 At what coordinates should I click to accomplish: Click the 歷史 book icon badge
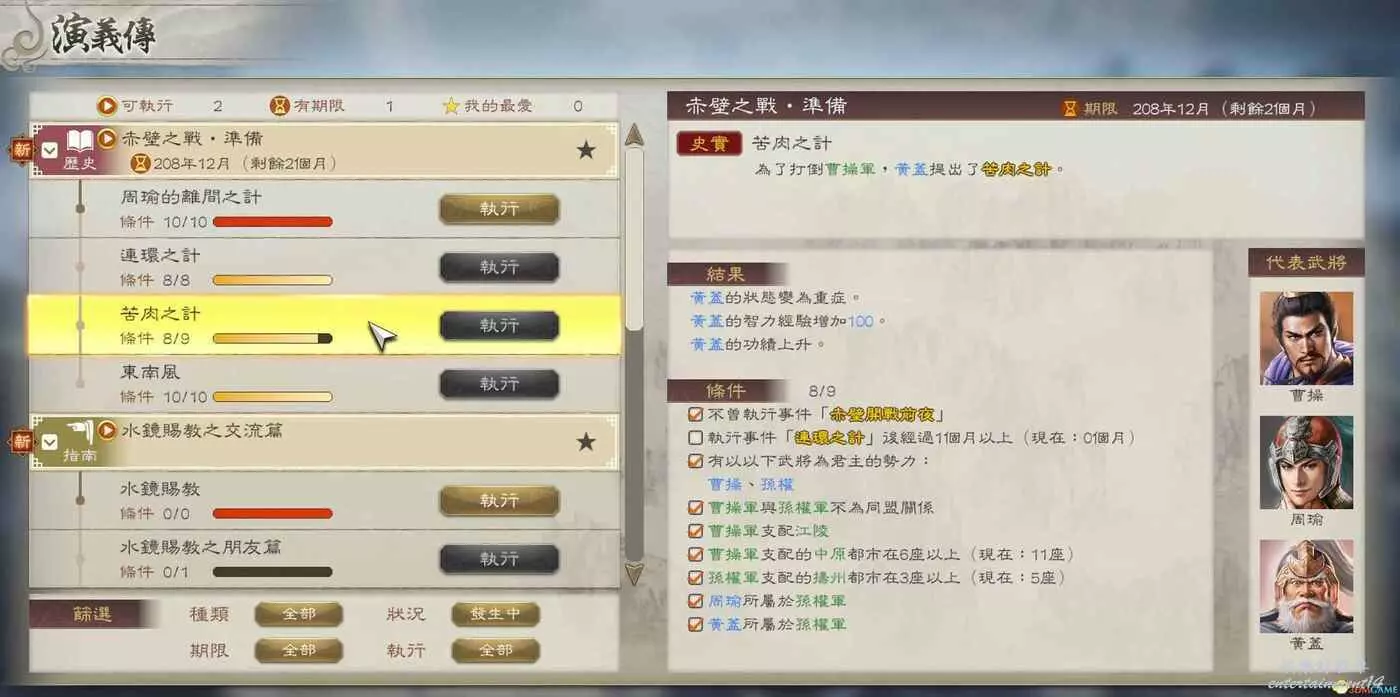[x=80, y=142]
